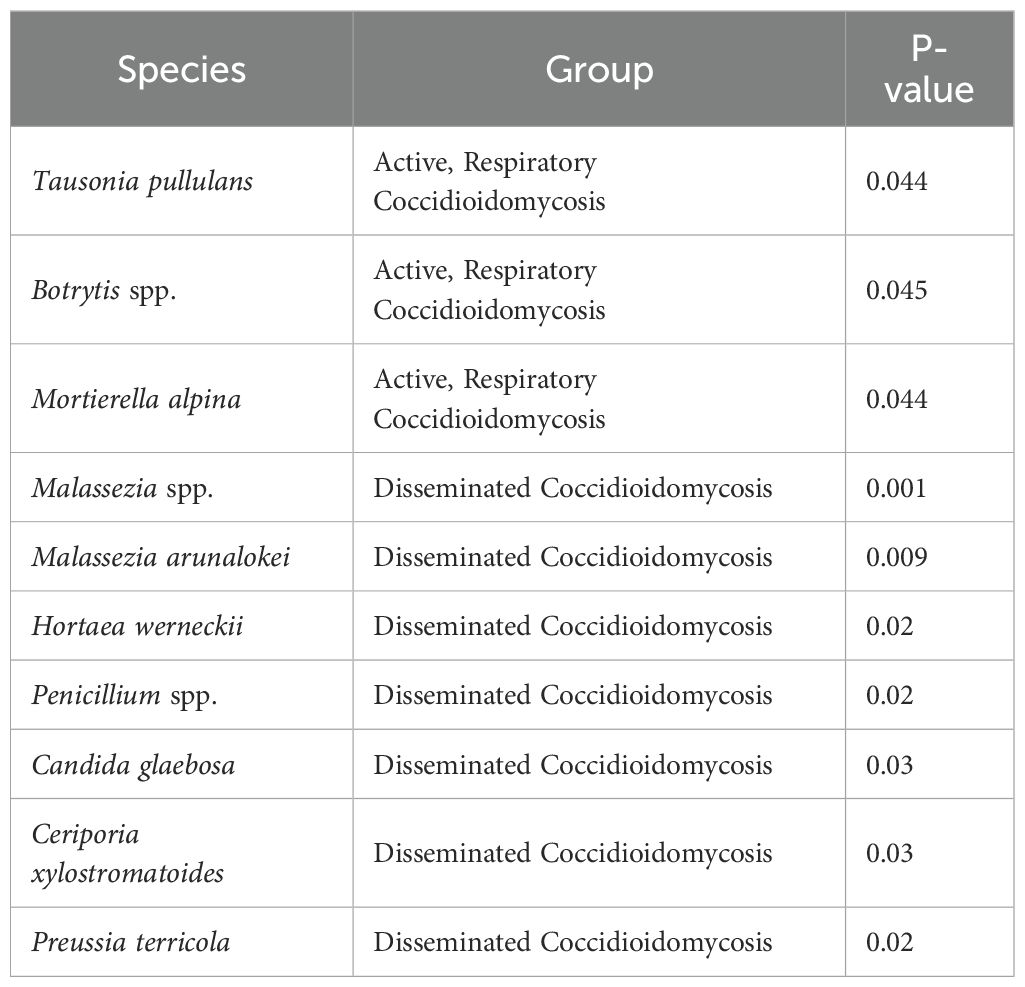Select the Group cell for Preussia terricola
Image resolution: width=1025 pixels, height=987 pixels.
click(572, 942)
